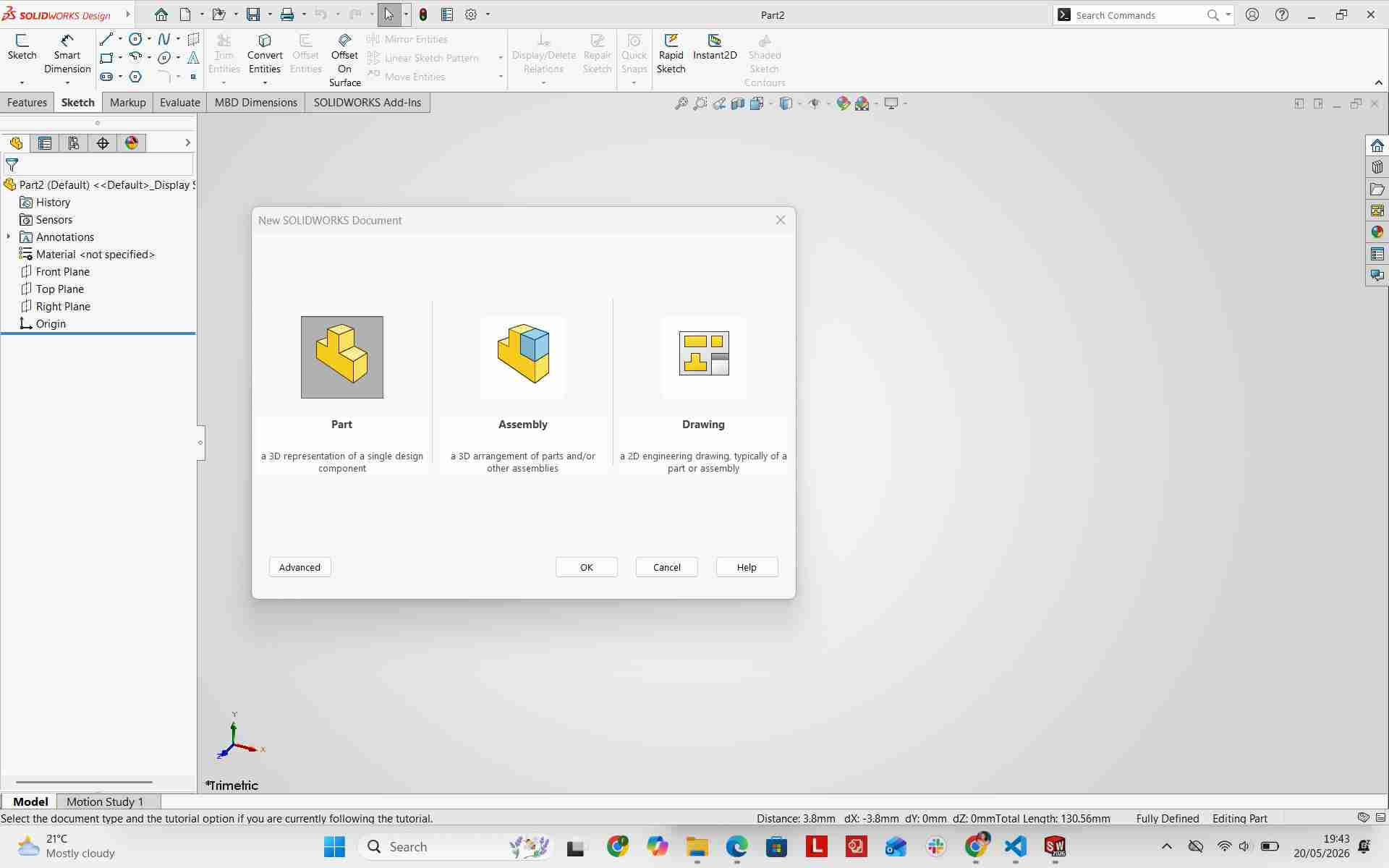Click the Save icon
The width and height of the screenshot is (1389, 868).
point(253,14)
